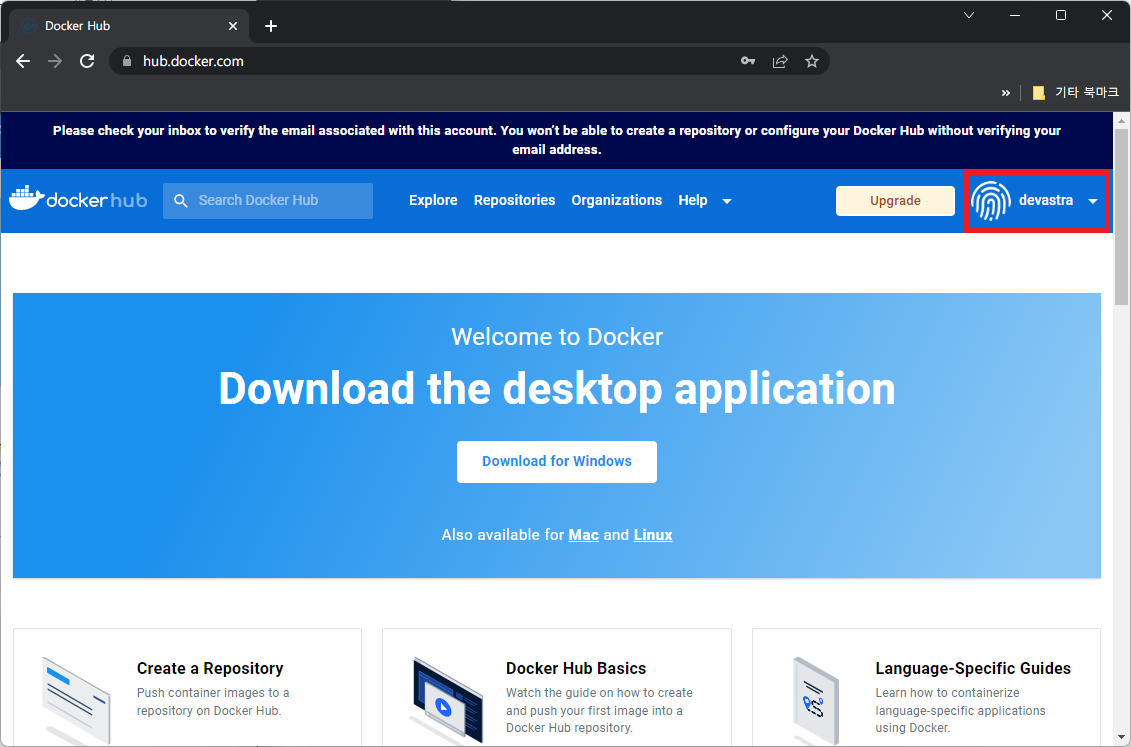Click the Upgrade button

pyautogui.click(x=895, y=200)
